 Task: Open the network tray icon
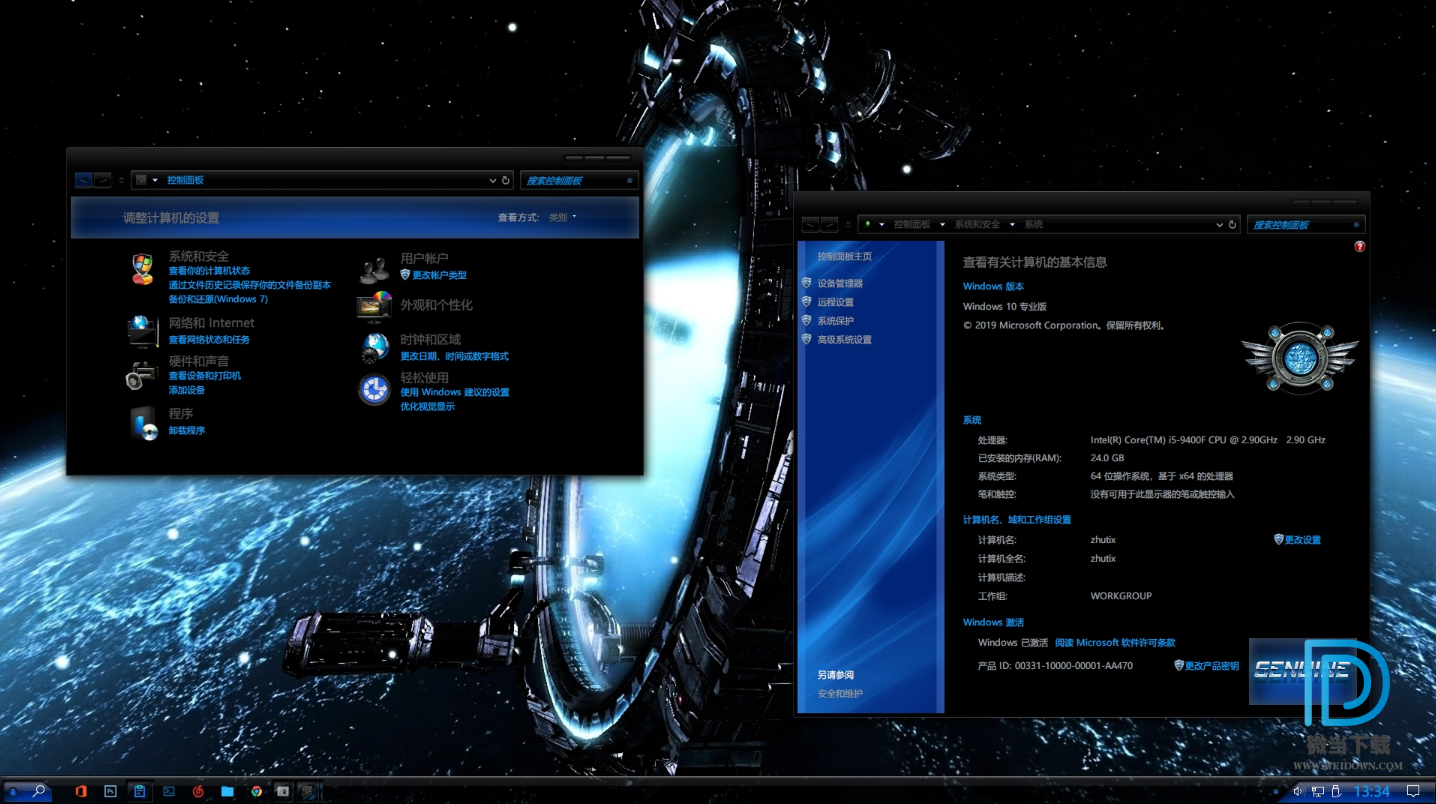coord(1317,791)
